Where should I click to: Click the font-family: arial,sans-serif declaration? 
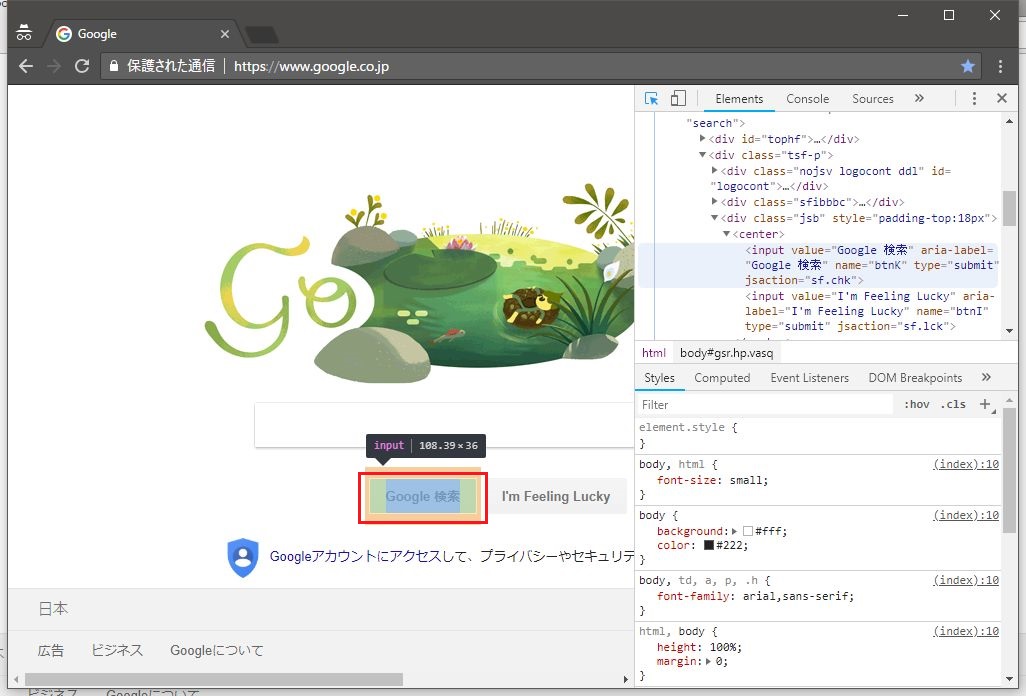756,596
